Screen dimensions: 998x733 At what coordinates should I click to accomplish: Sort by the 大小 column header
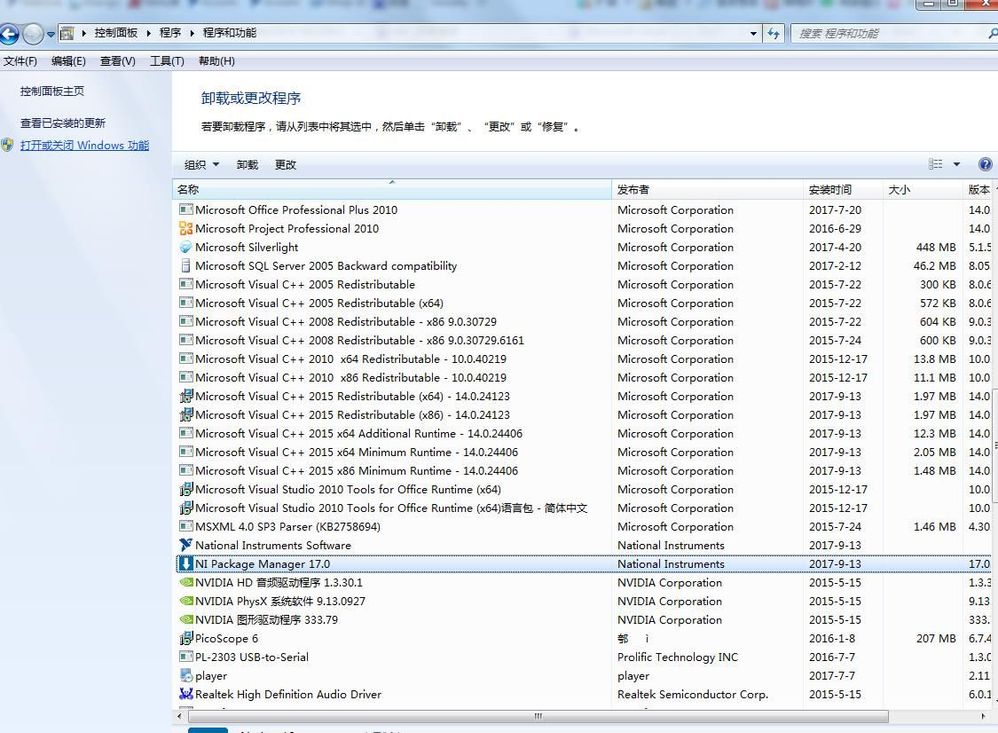[x=923, y=190]
